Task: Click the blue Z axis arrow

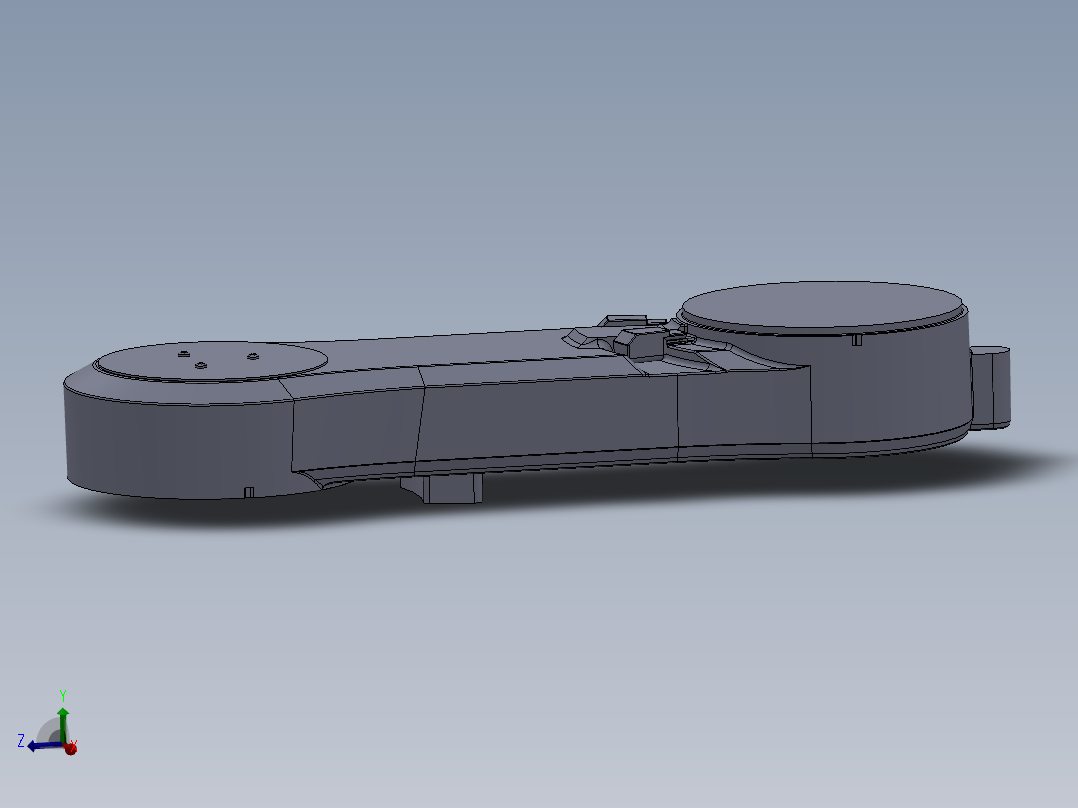Action: pyautogui.click(x=32, y=746)
